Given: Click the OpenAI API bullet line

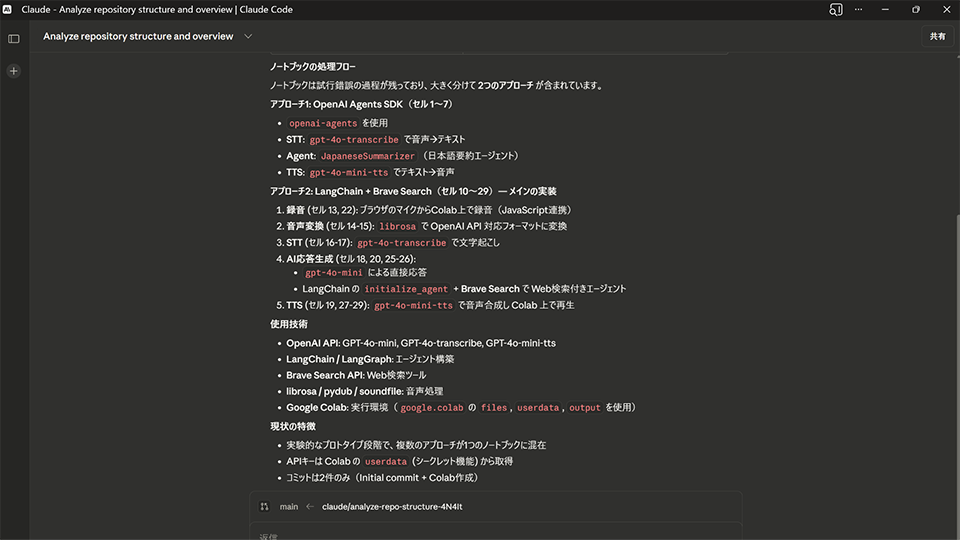Looking at the screenshot, I should (421, 343).
